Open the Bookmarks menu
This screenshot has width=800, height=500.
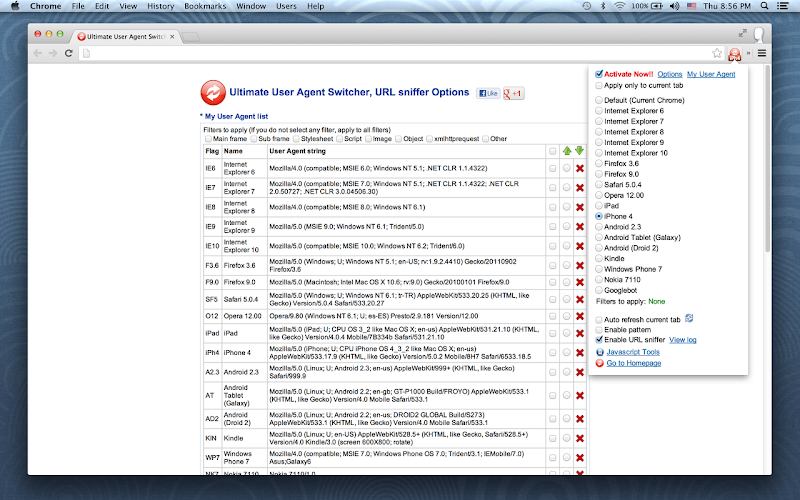[x=205, y=6]
